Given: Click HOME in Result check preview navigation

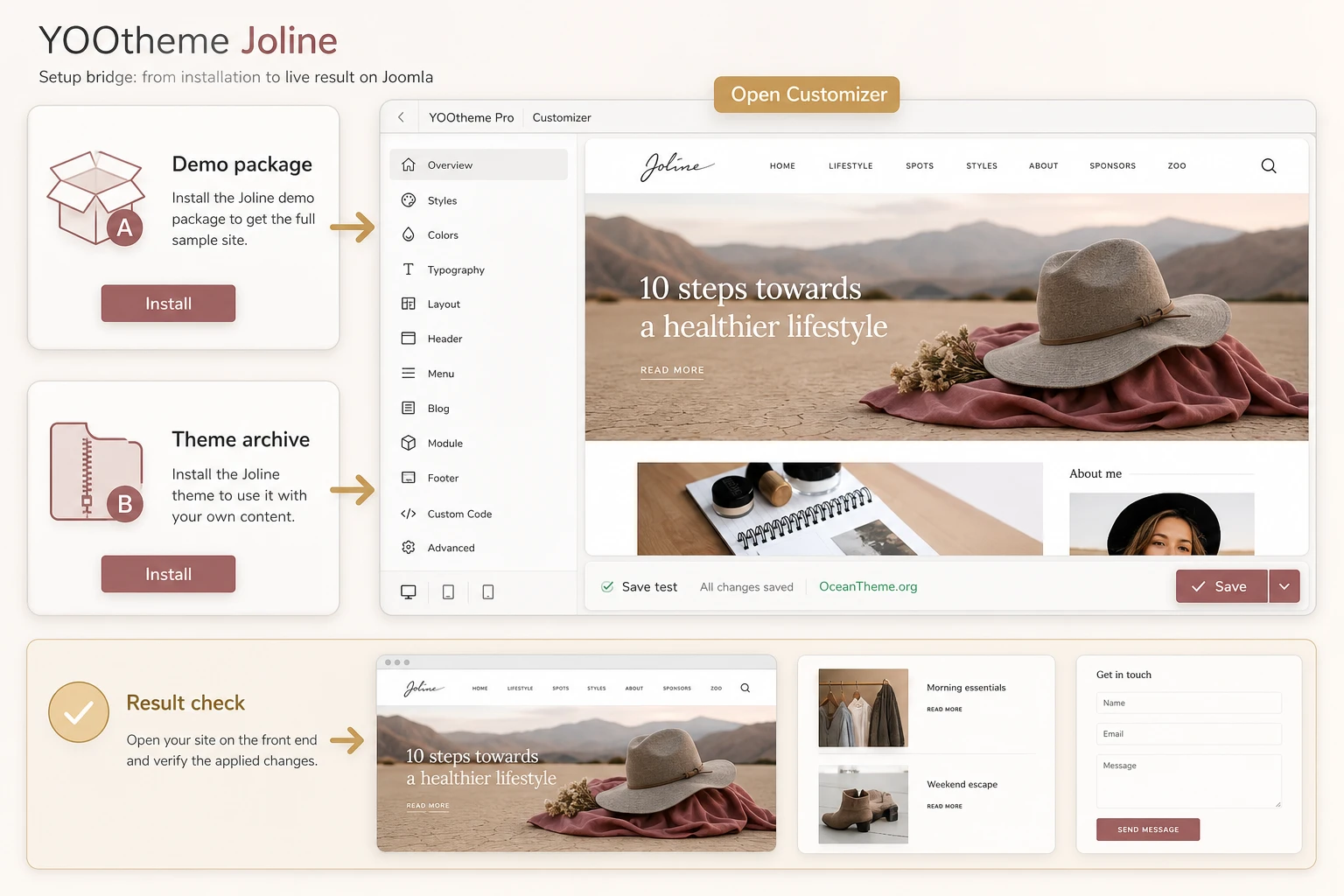Looking at the screenshot, I should [x=479, y=689].
